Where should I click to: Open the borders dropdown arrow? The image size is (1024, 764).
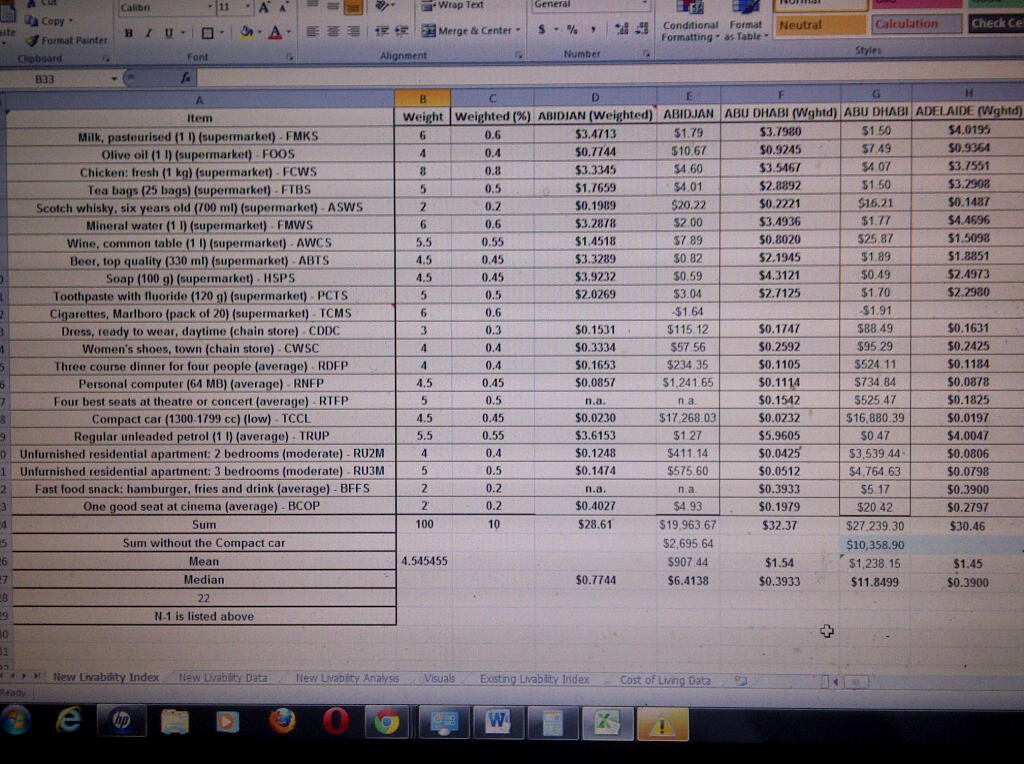point(222,33)
